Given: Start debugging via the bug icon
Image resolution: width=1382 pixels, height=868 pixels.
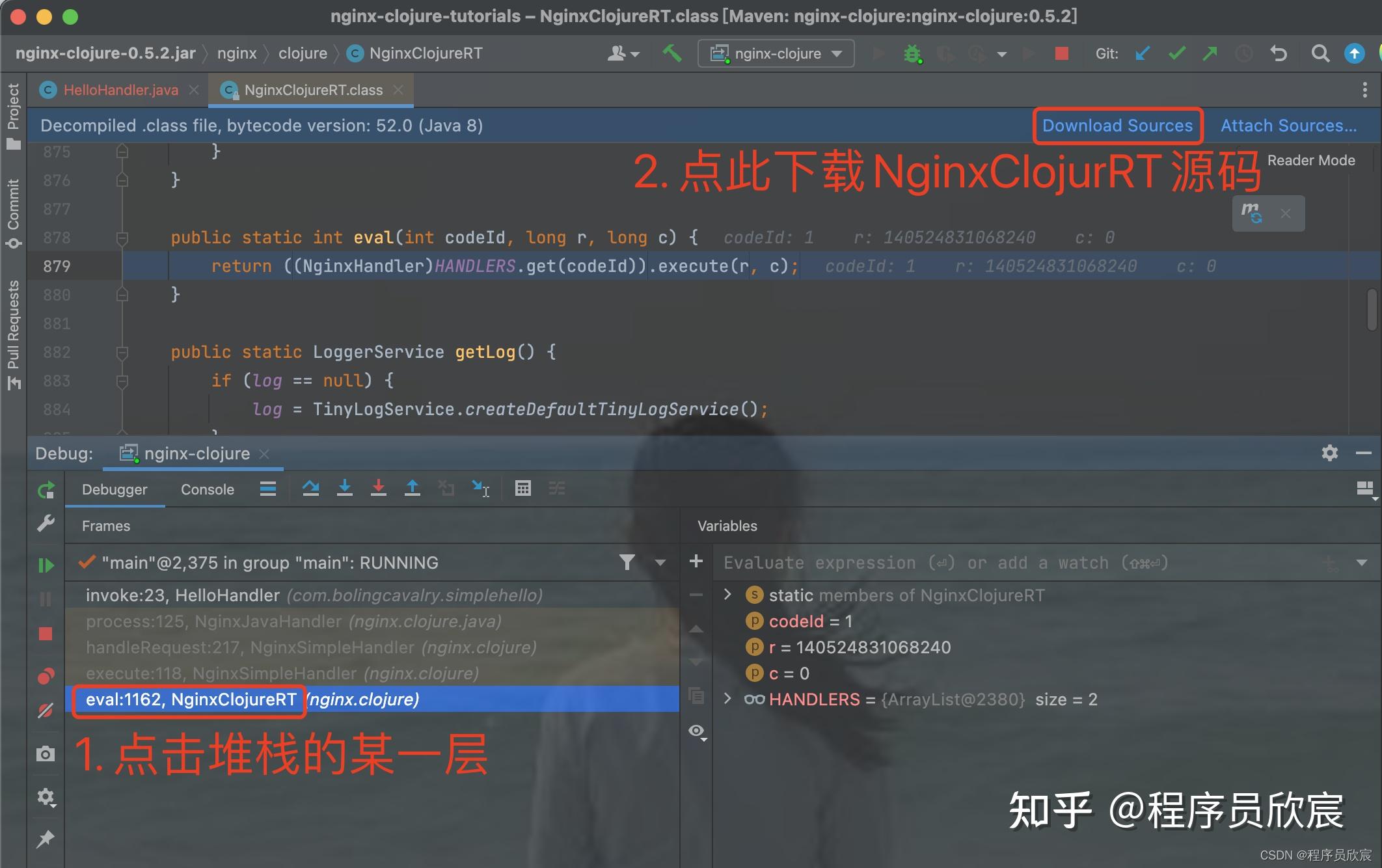Looking at the screenshot, I should point(912,53).
